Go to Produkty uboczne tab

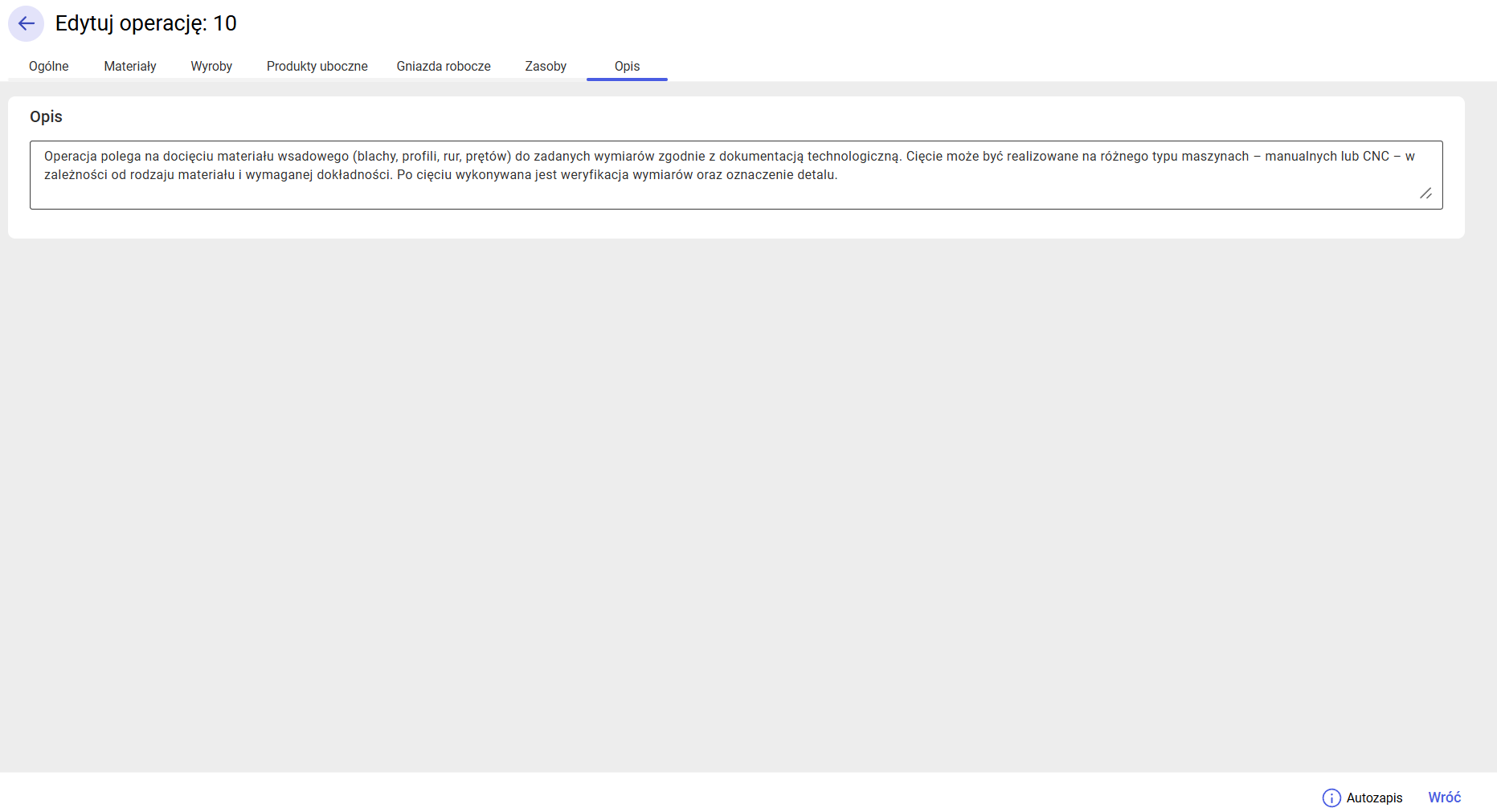[x=317, y=67]
